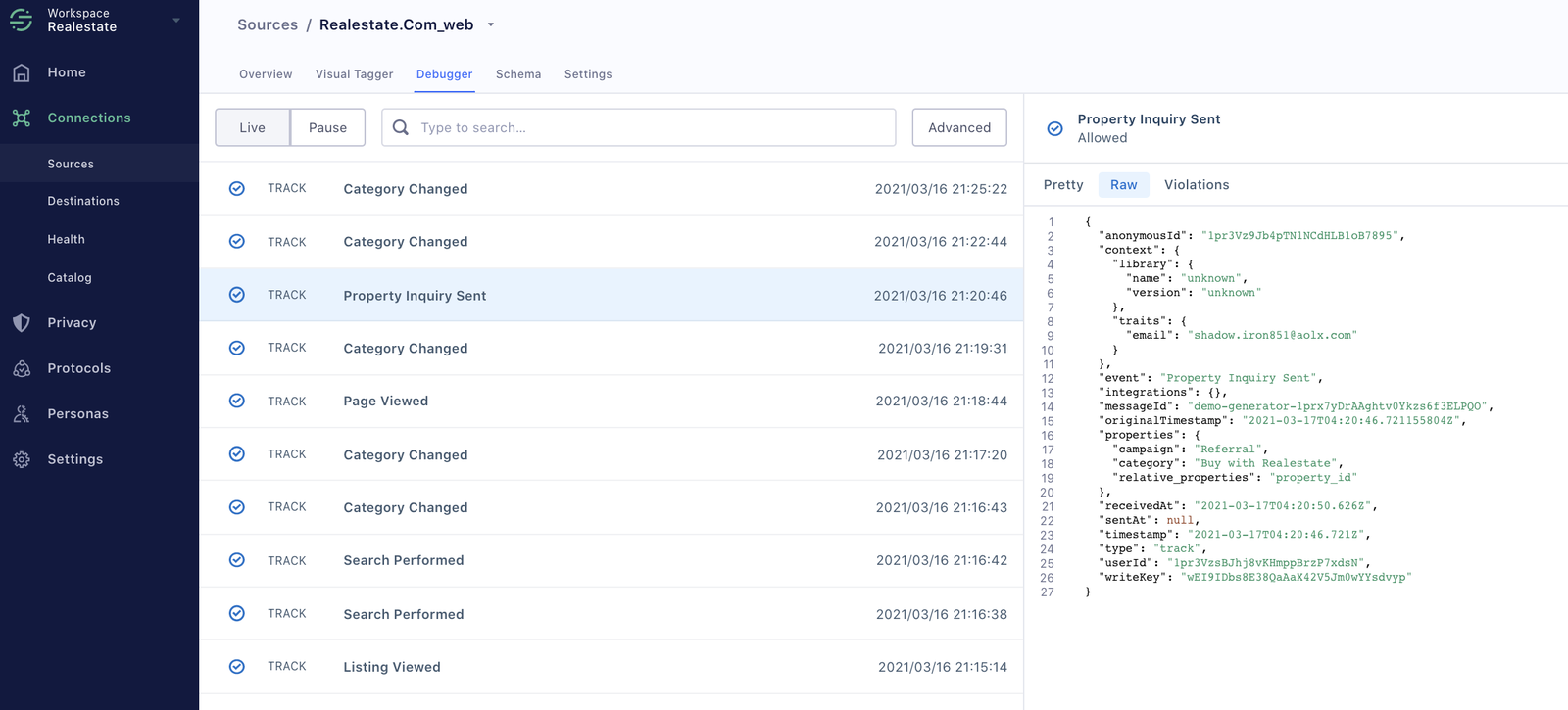Click the Protocols icon

tap(22, 368)
